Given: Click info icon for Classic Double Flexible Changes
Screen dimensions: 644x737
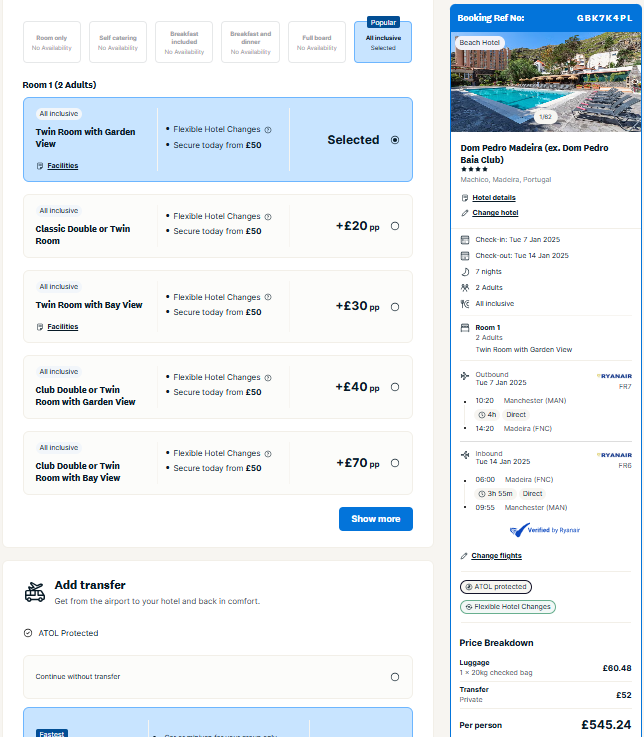Looking at the screenshot, I should pos(268,217).
